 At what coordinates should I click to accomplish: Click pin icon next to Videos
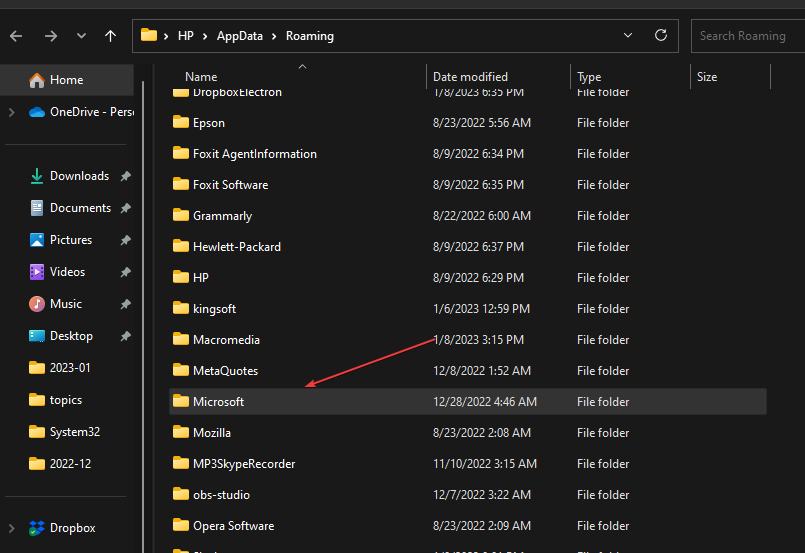pos(126,272)
